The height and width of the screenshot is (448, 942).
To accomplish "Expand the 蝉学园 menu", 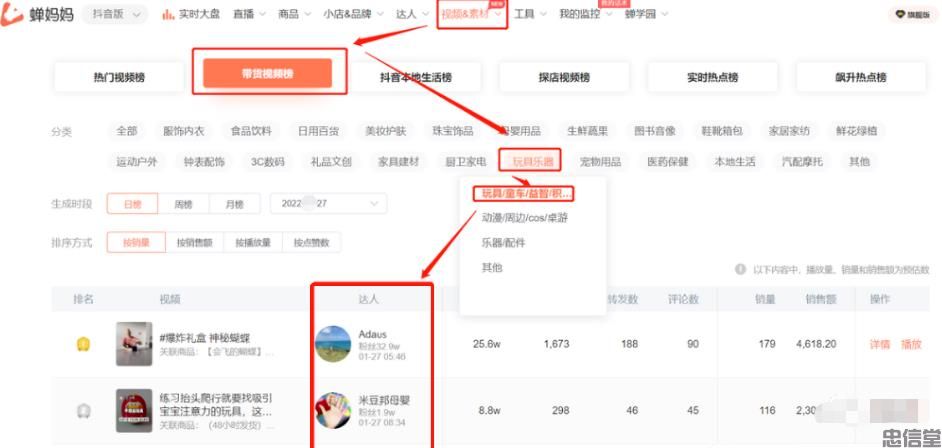I will [646, 14].
